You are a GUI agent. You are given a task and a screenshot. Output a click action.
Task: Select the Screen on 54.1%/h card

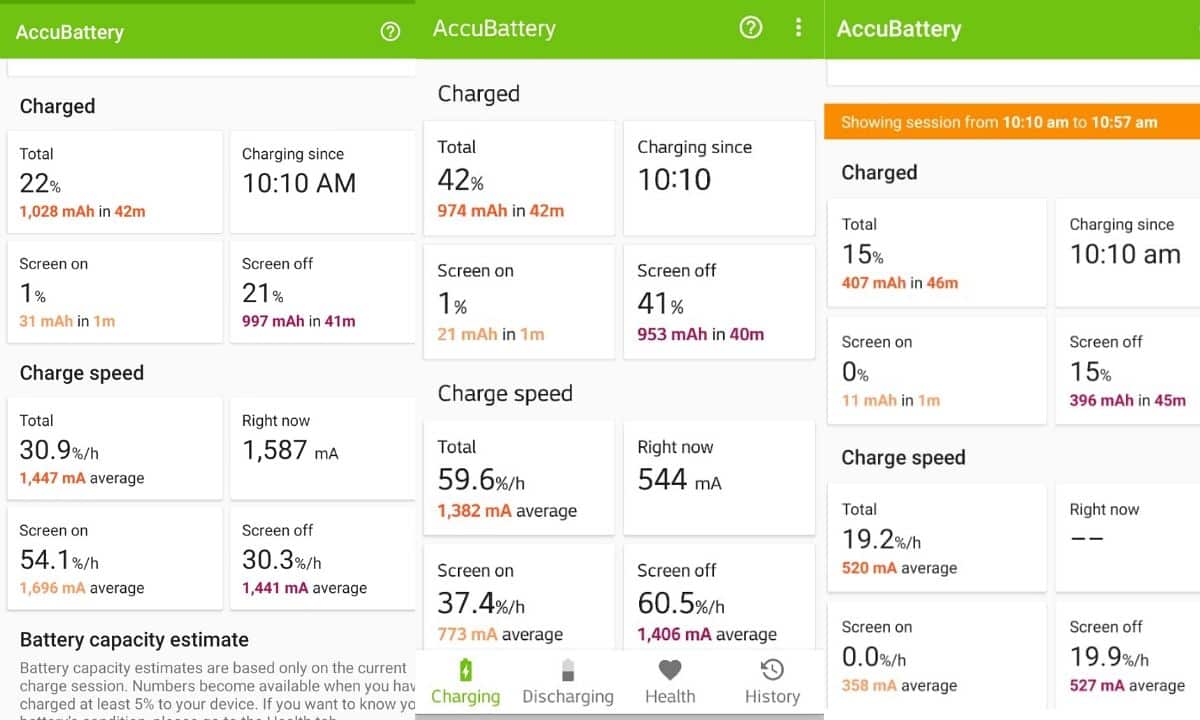point(114,558)
